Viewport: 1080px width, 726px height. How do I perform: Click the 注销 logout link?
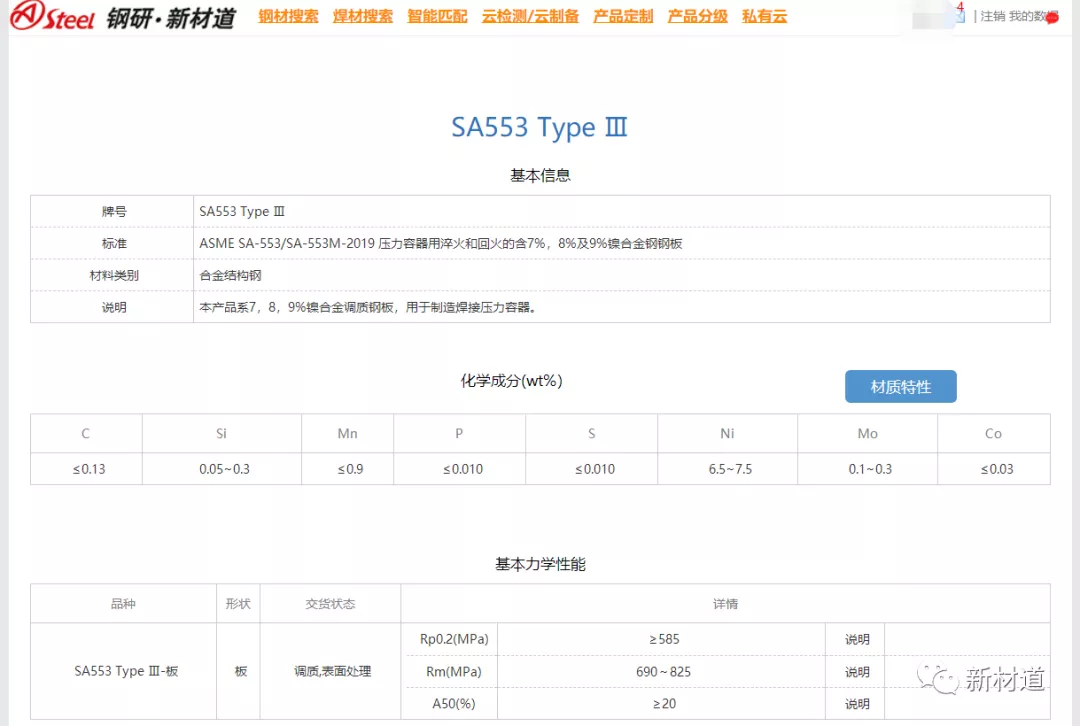coord(992,17)
